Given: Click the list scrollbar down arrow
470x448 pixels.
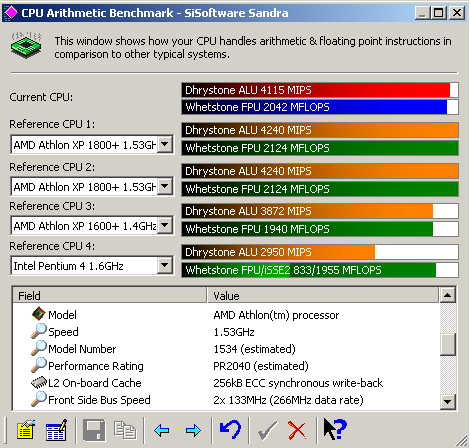Looking at the screenshot, I should [447, 401].
